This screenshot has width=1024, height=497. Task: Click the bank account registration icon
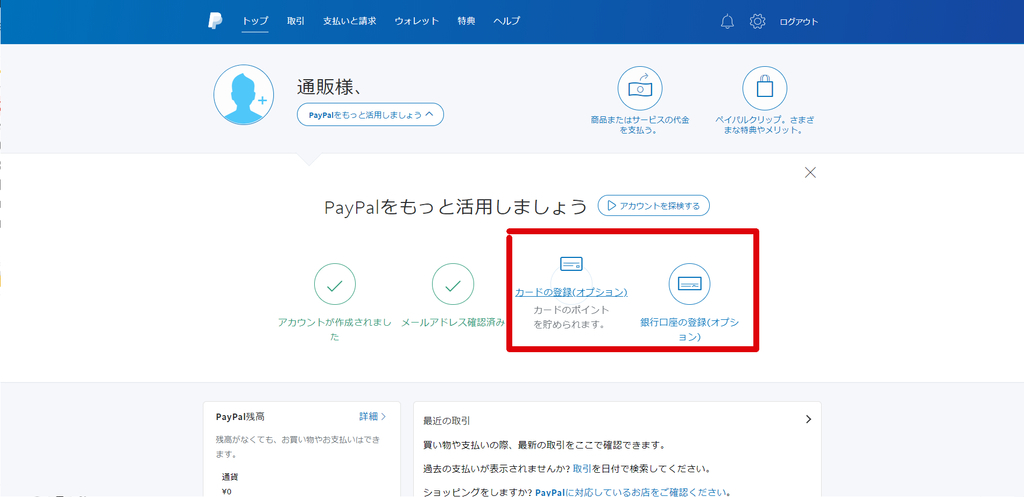pyautogui.click(x=690, y=284)
